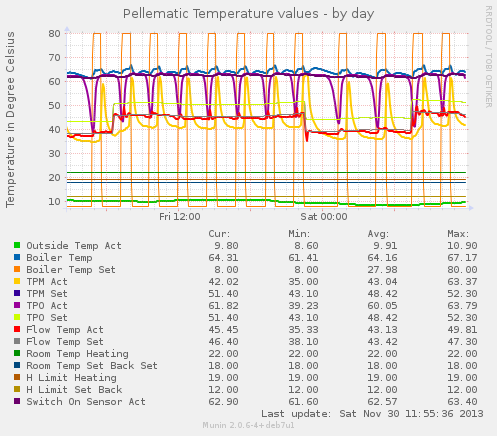Click the TPO Act minimum value 39.23
This screenshot has width=497, height=436.
coord(303,306)
